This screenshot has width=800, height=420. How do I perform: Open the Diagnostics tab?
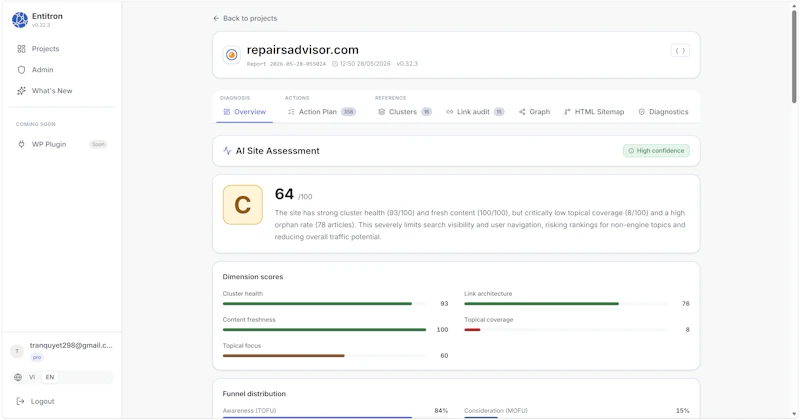pyautogui.click(x=663, y=112)
